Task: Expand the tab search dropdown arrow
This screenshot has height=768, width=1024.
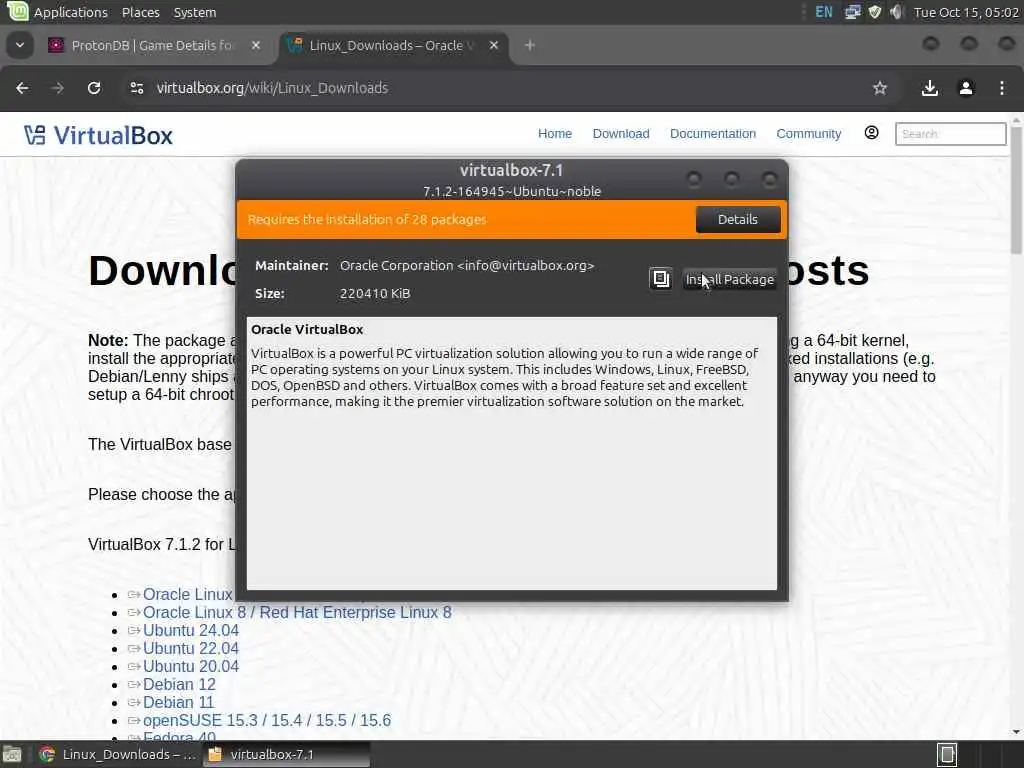Action: (x=20, y=45)
